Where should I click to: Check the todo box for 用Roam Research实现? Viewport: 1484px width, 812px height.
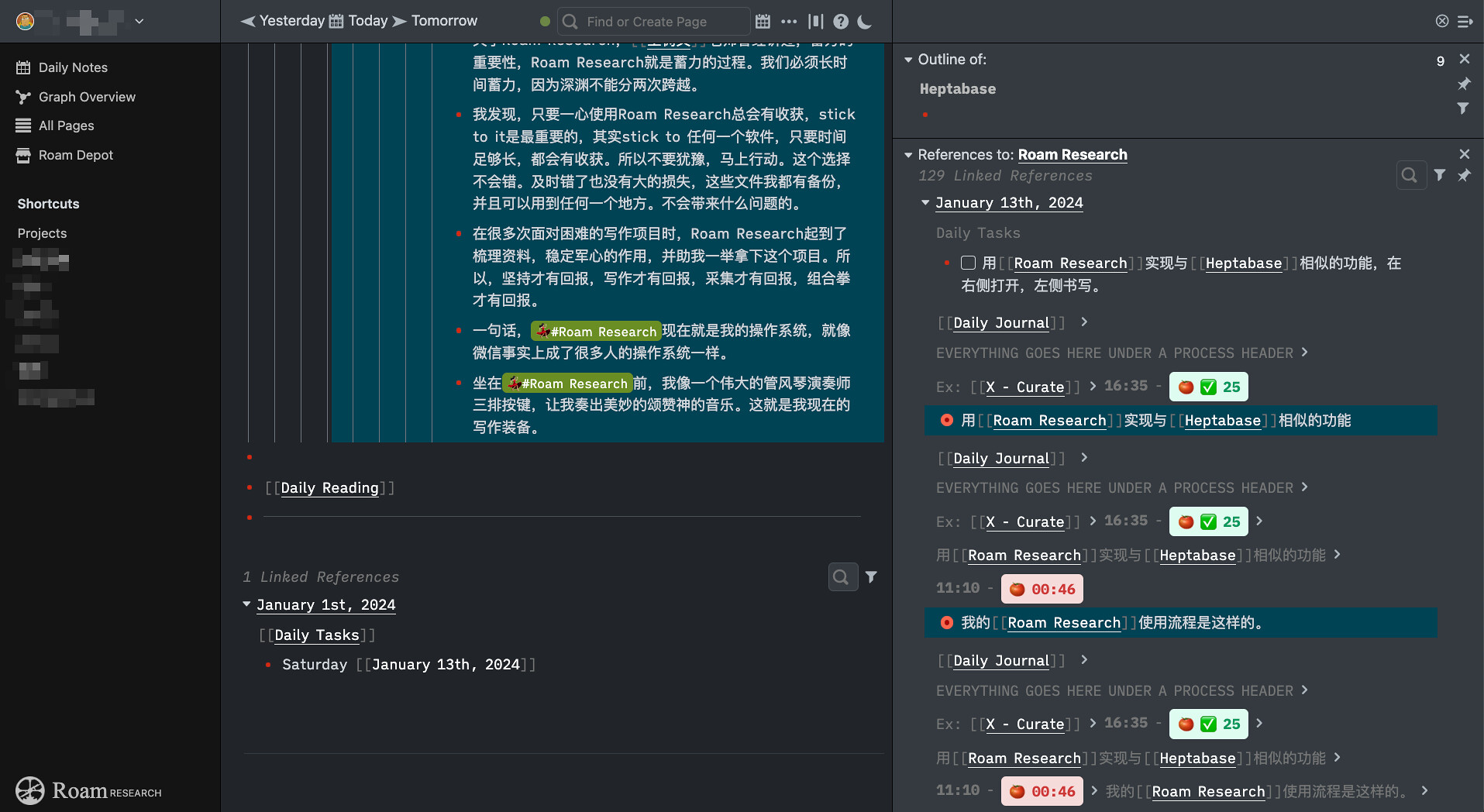[x=968, y=263]
